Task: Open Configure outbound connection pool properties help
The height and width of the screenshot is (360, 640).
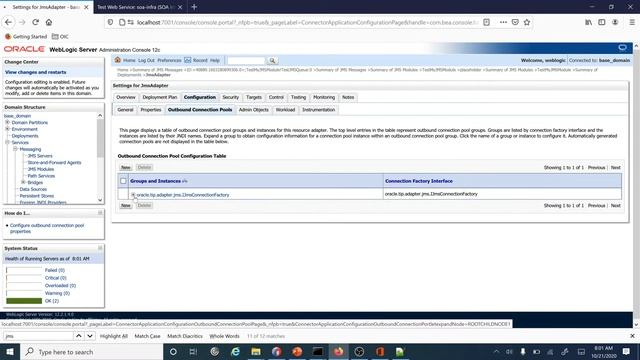Action: (x=47, y=228)
